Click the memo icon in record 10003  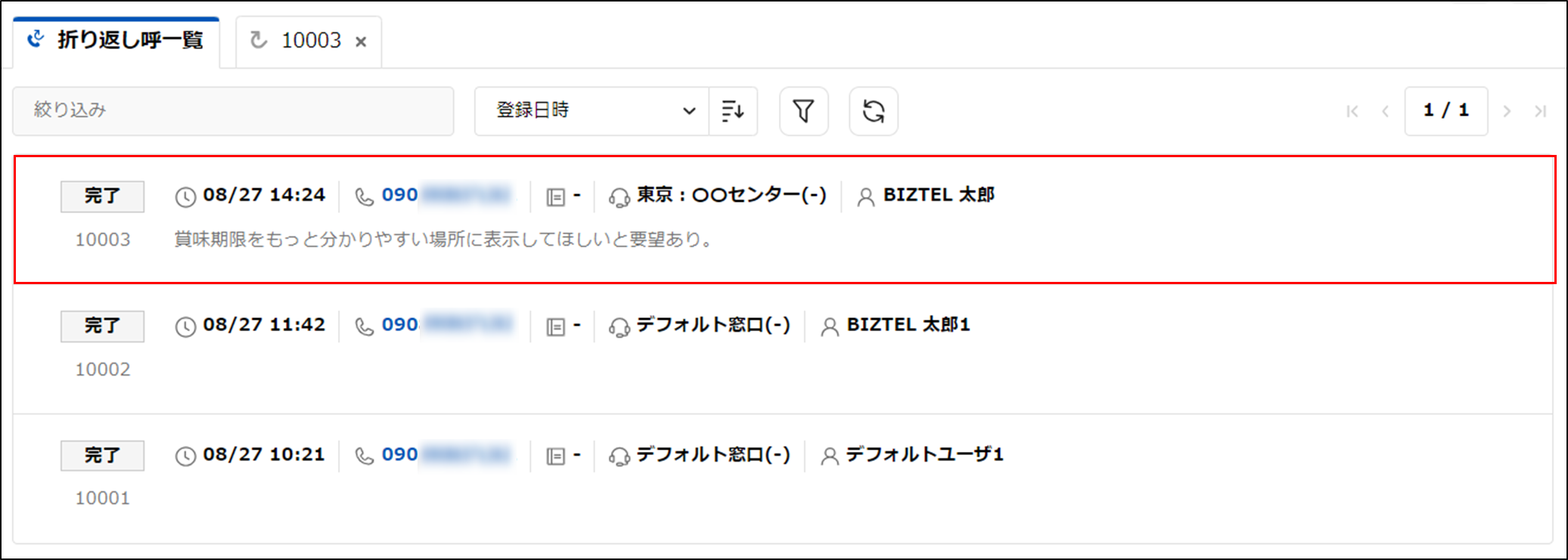pos(556,197)
